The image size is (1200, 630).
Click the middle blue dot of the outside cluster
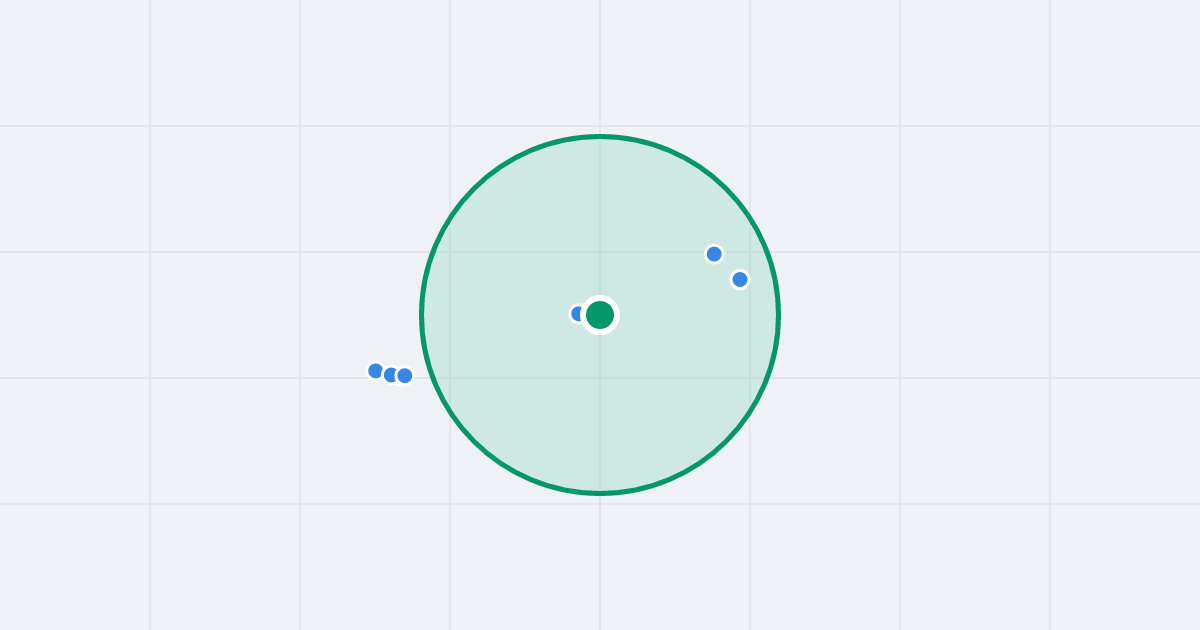[390, 375]
